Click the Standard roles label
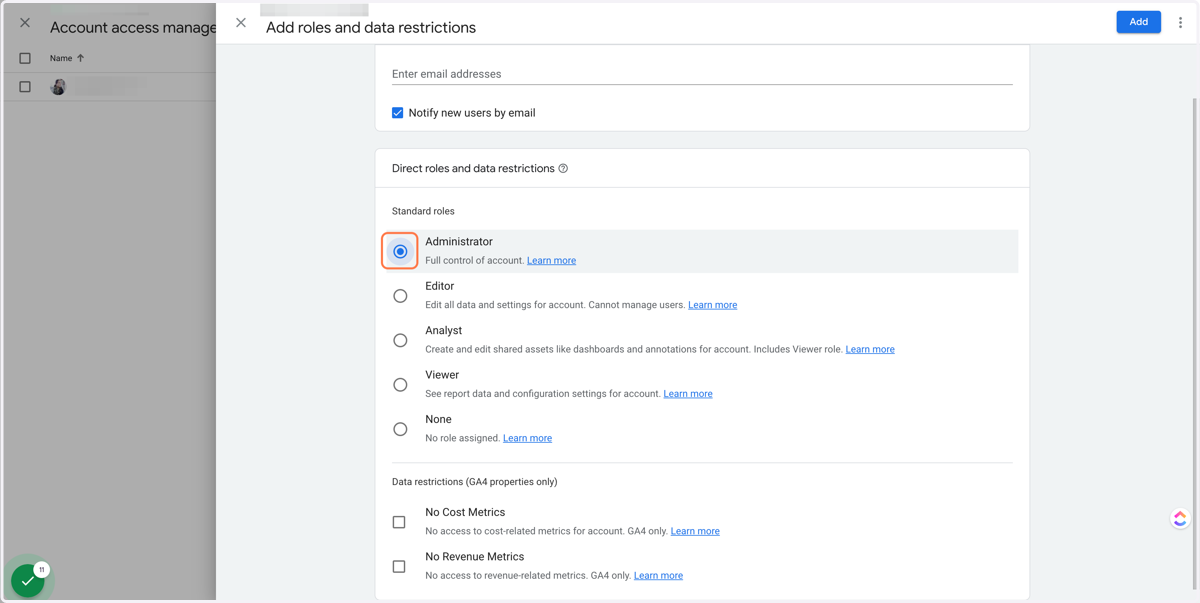The height and width of the screenshot is (603, 1200). click(x=423, y=211)
